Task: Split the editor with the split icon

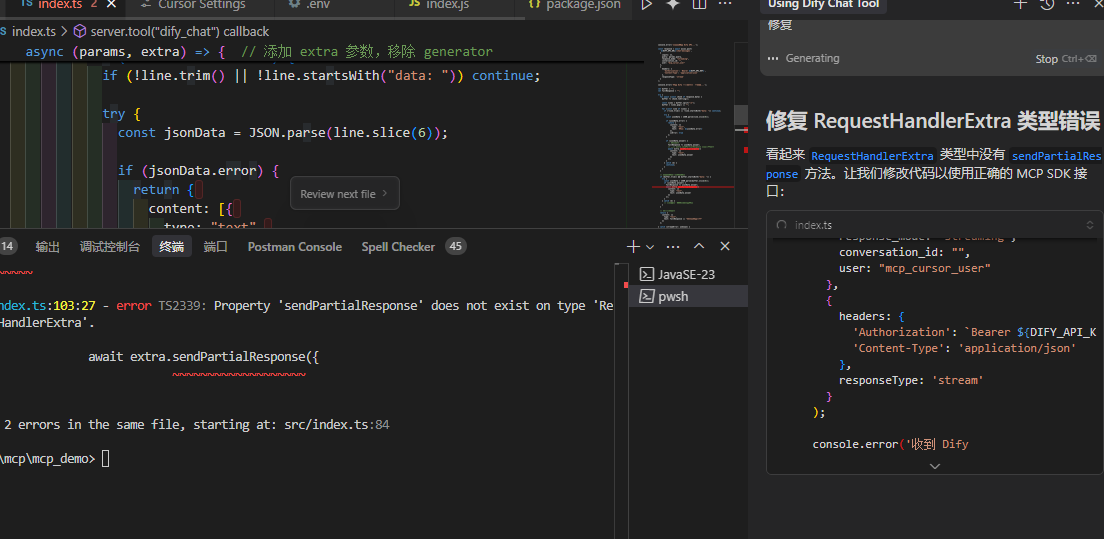Action: (x=699, y=5)
